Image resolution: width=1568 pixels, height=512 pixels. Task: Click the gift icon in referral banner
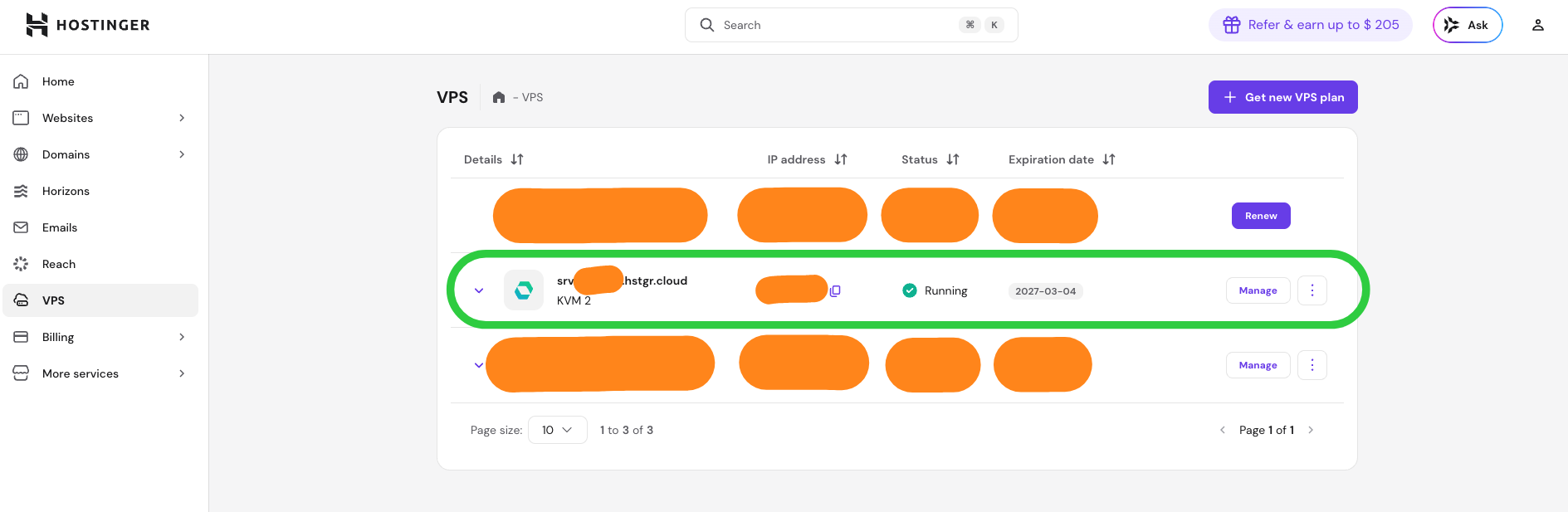pyautogui.click(x=1232, y=25)
